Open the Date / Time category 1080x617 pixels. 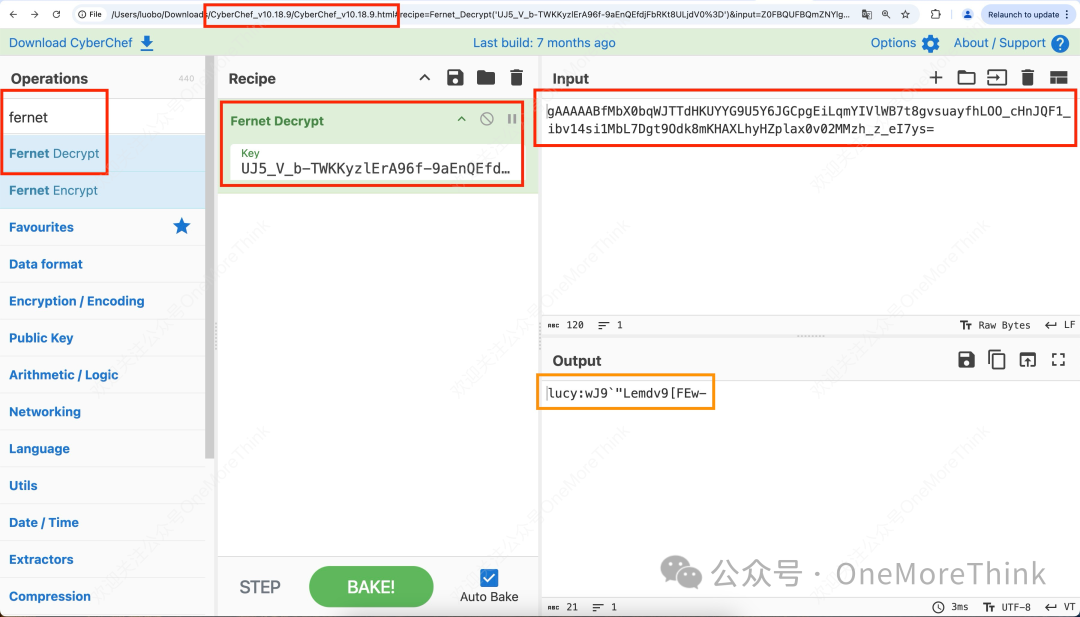pyautogui.click(x=103, y=522)
